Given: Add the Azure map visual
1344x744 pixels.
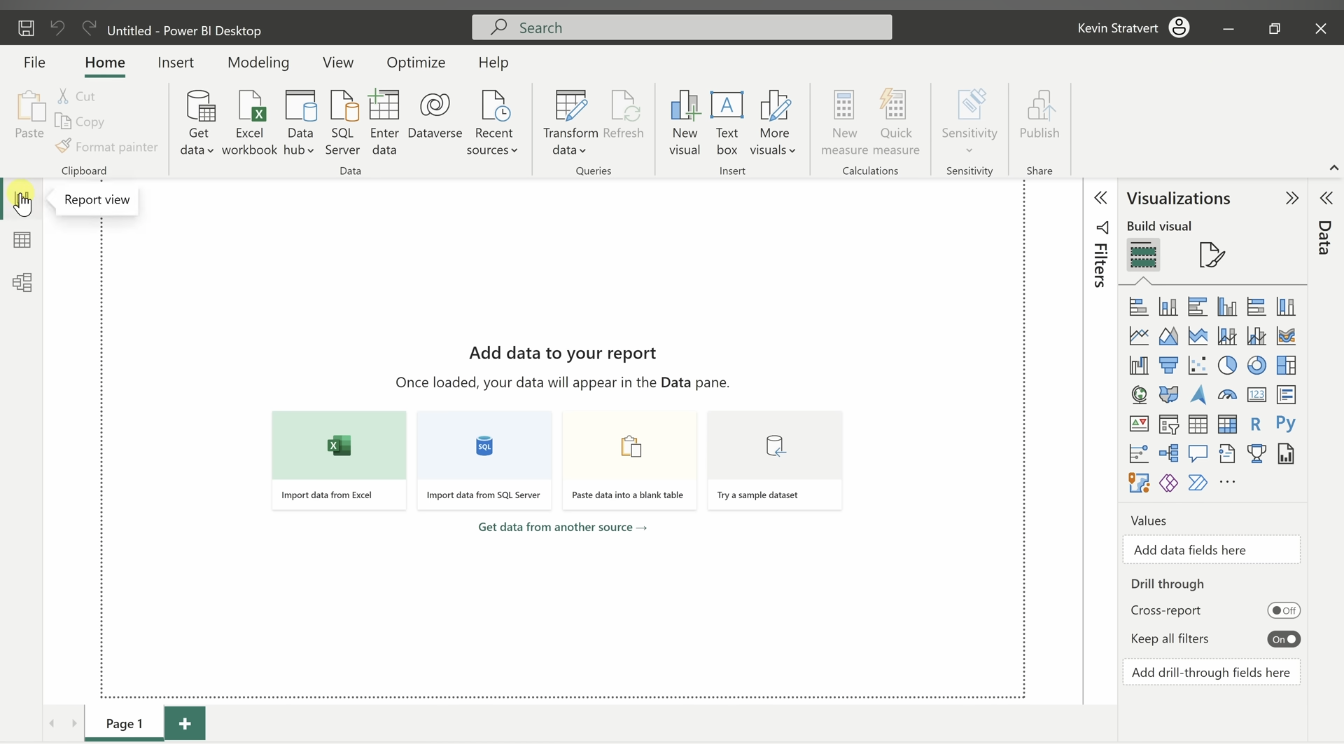Looking at the screenshot, I should click(x=1197, y=395).
